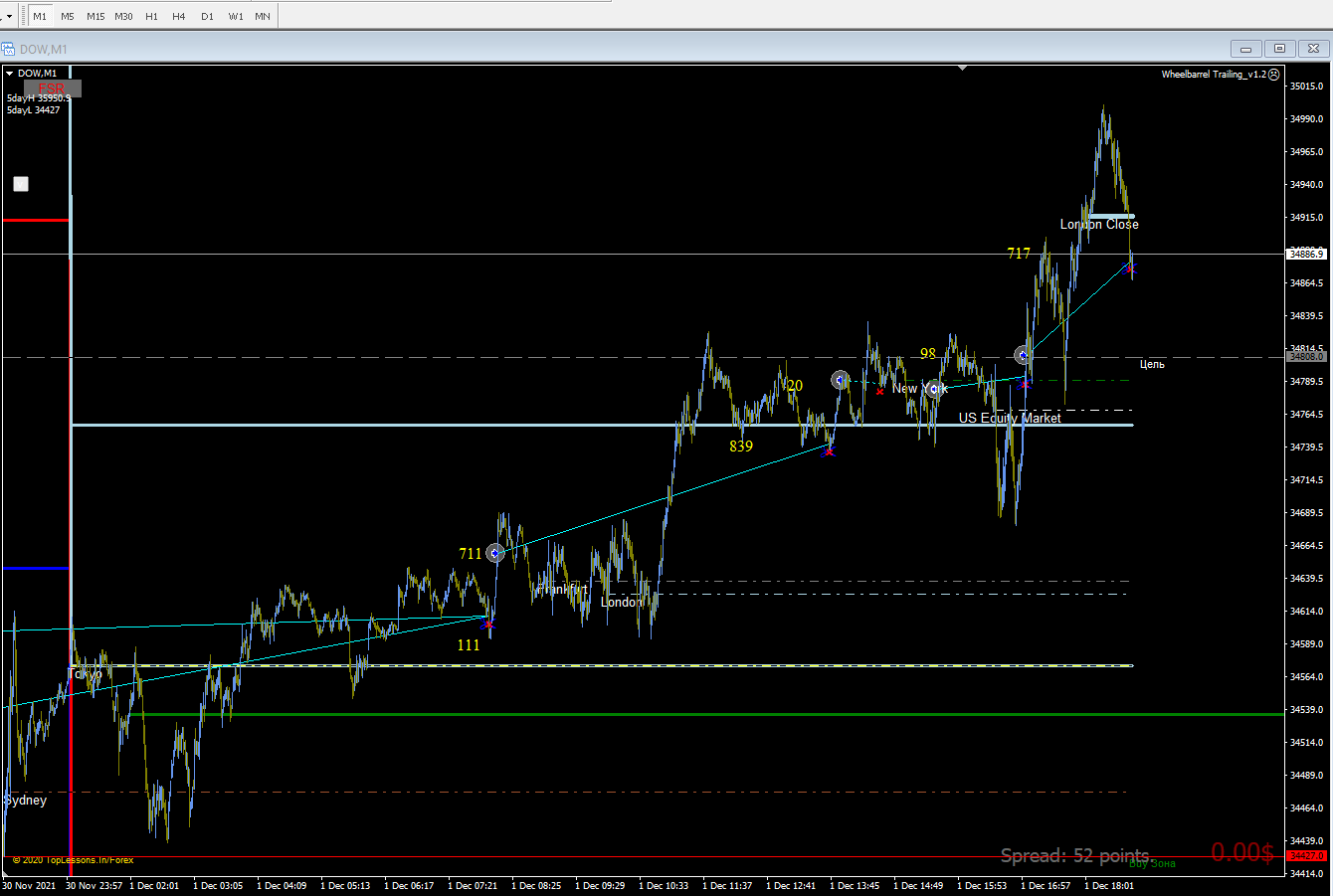This screenshot has height=896, width=1333.
Task: Click the Цель target label
Action: tap(1152, 365)
